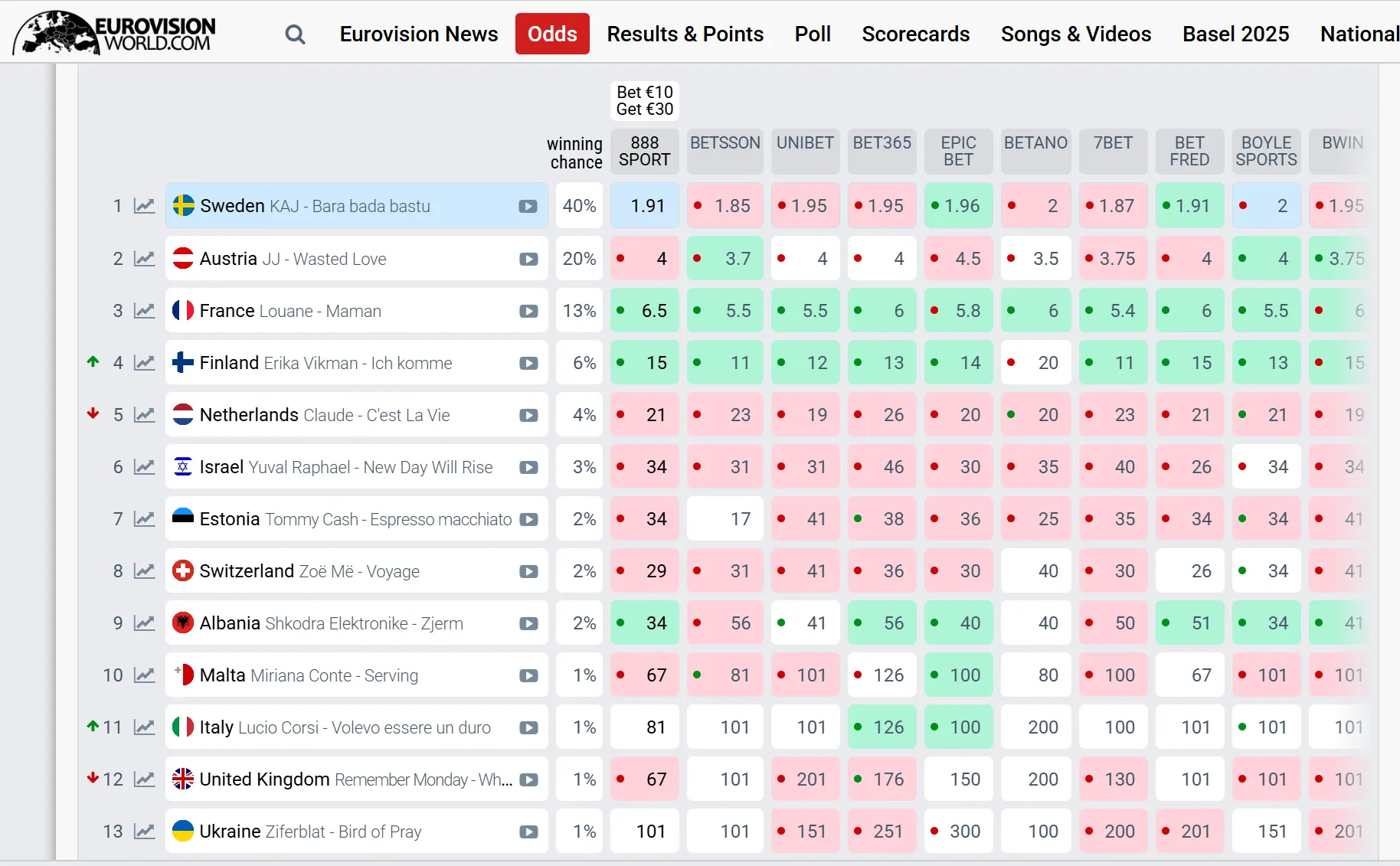
Task: Click the Bet €10 Get €30 offer
Action: 645,101
